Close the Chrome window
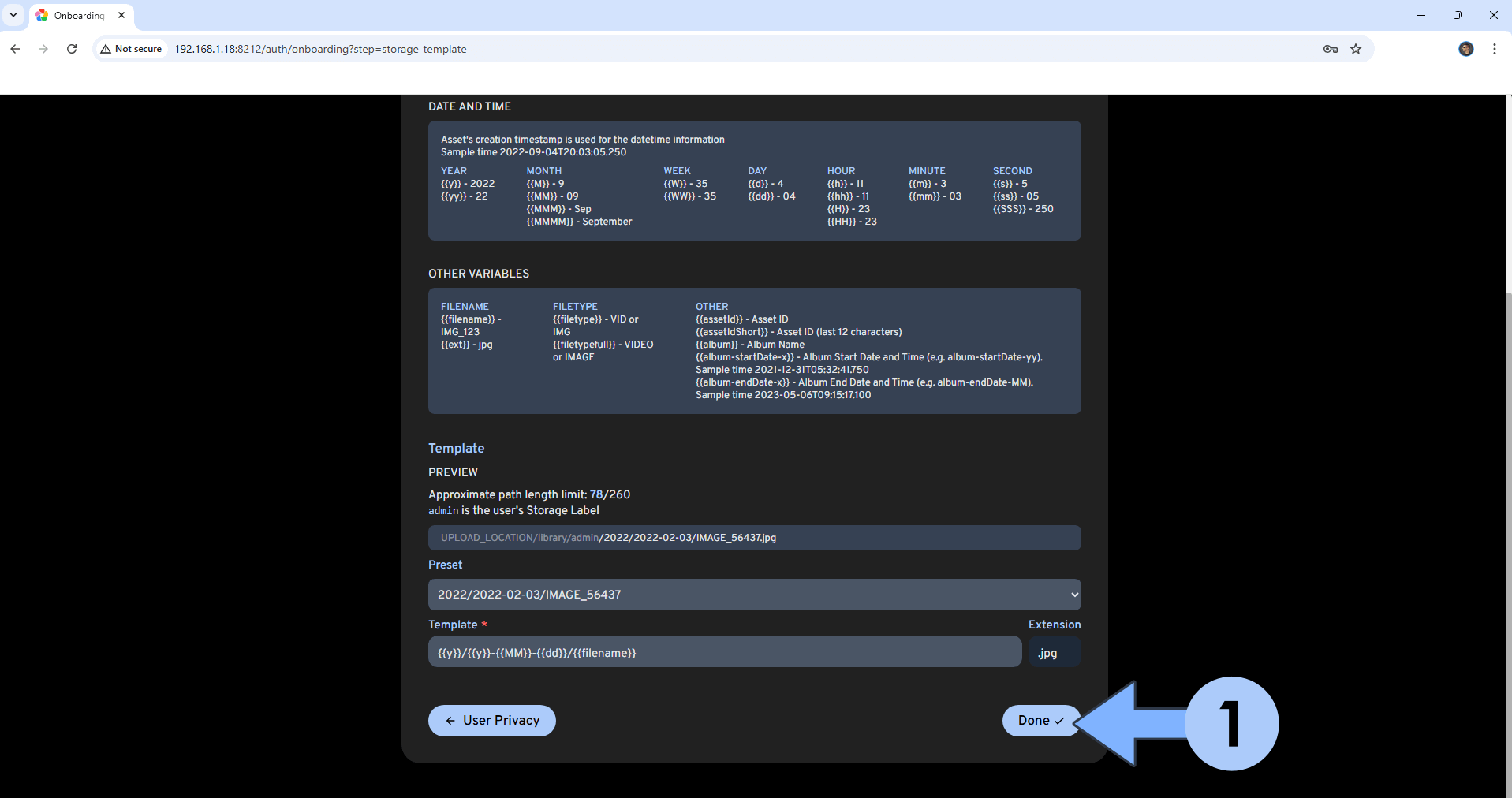 click(1494, 15)
